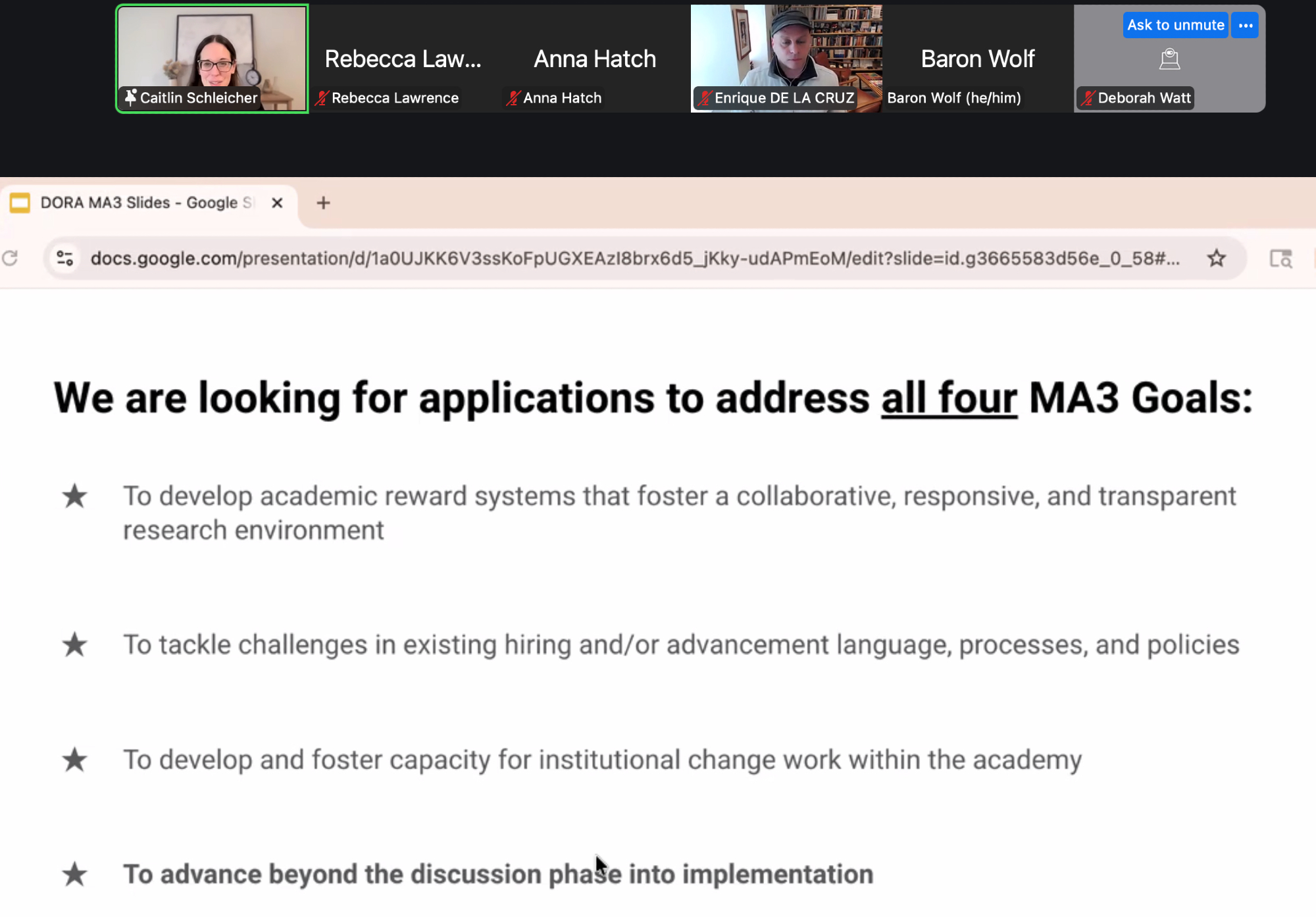Click Enrique DE LA CRUZ's muted mic icon
Viewport: 1316px width, 917px height.
pyautogui.click(x=705, y=98)
